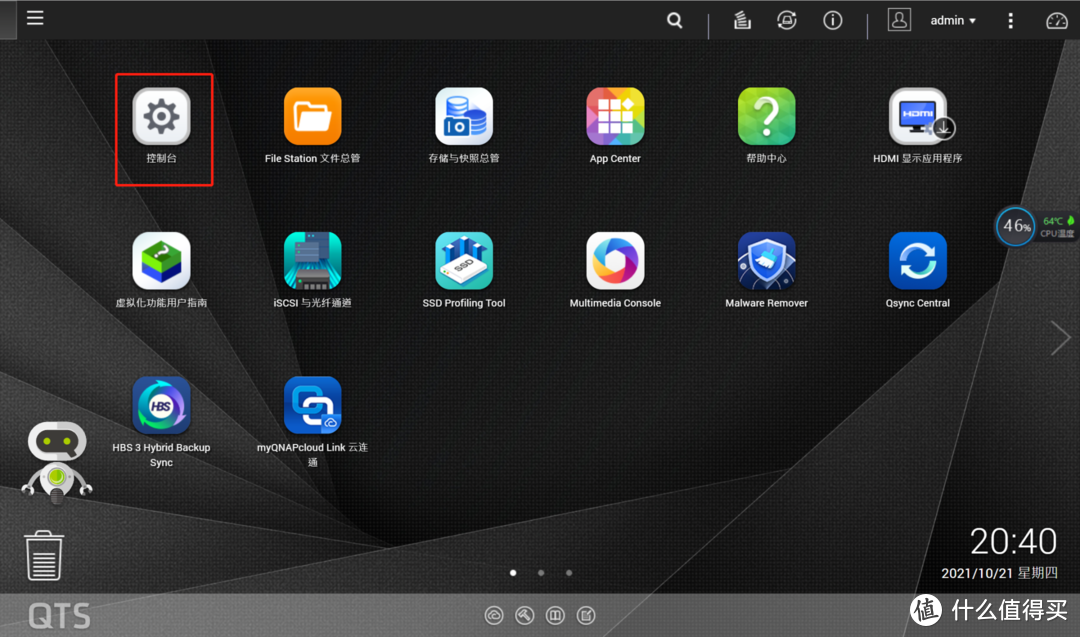Launch HBS 3 Hybrid Backup Sync
The width and height of the screenshot is (1080, 637).
pos(161,406)
